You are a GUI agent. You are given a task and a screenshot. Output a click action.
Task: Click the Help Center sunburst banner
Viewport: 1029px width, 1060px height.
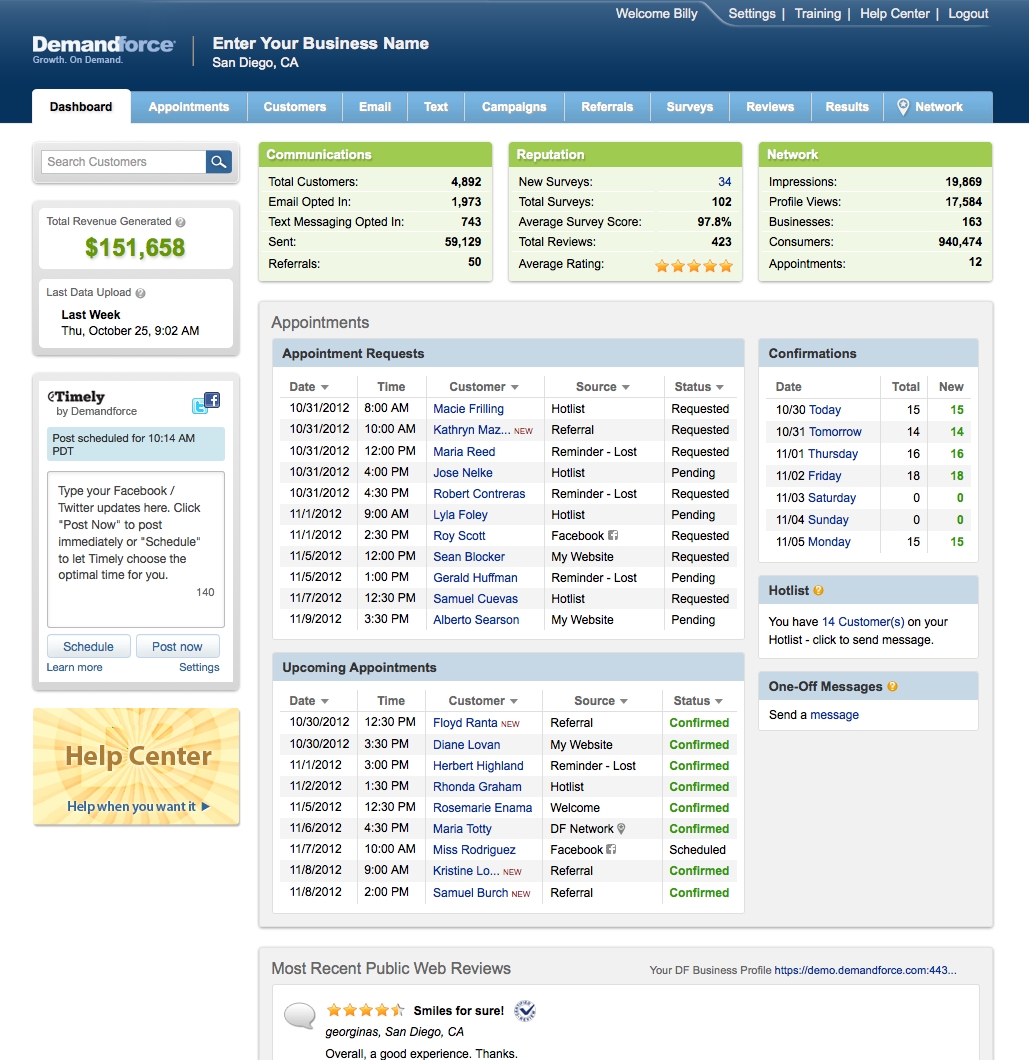click(x=136, y=767)
